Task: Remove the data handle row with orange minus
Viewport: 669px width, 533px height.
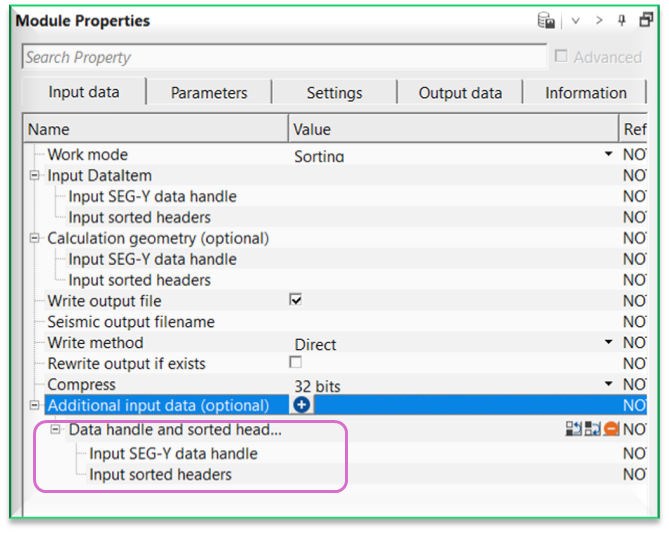Action: tap(611, 429)
